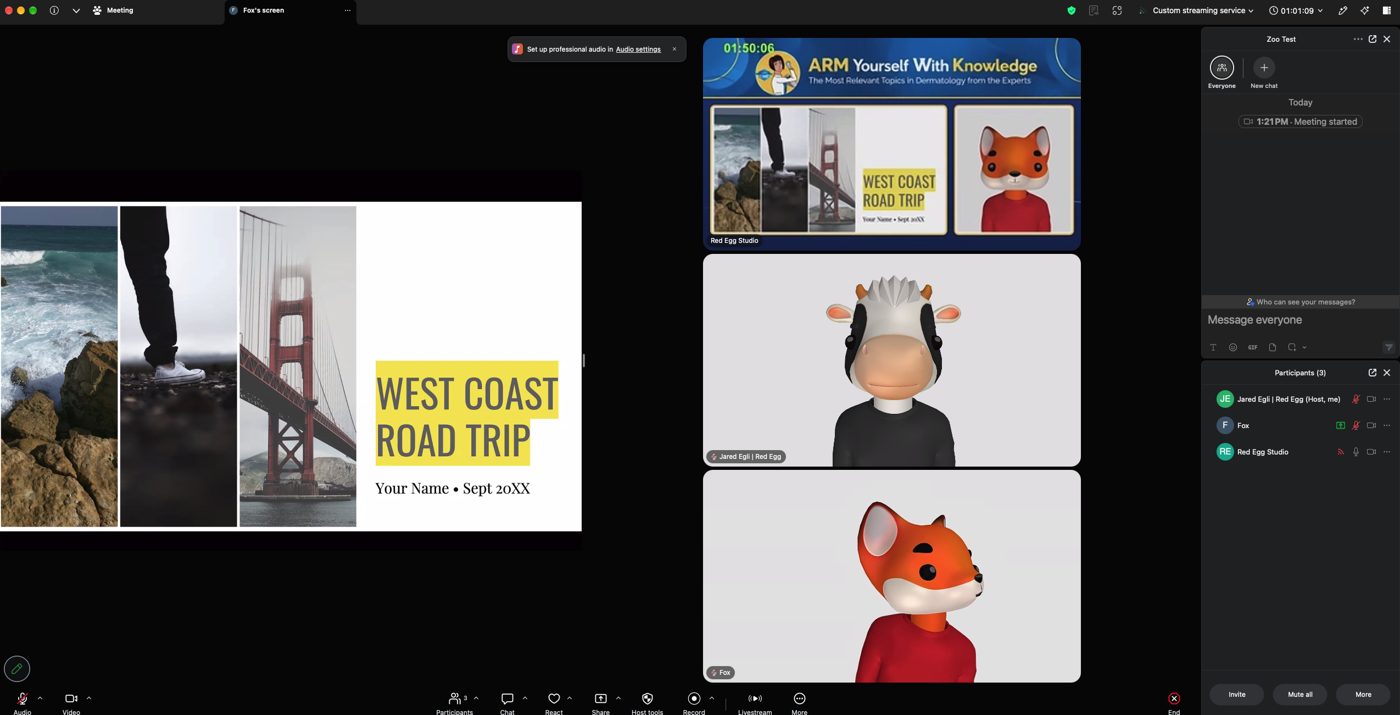Open the GIF picker in chat
The height and width of the screenshot is (715, 1400).
click(1252, 347)
